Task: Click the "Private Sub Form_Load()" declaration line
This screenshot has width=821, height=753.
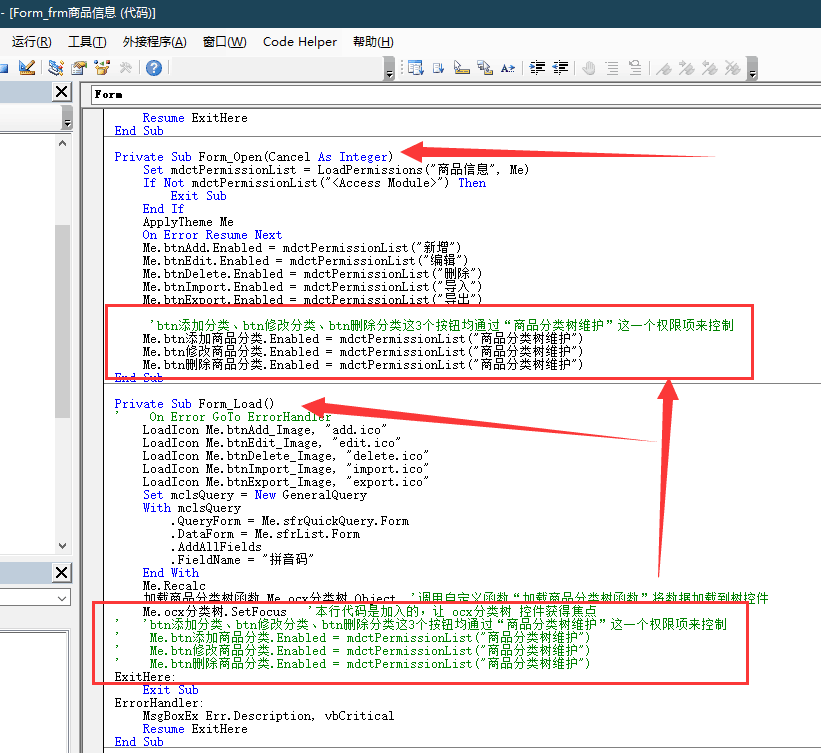Action: pyautogui.click(x=194, y=404)
